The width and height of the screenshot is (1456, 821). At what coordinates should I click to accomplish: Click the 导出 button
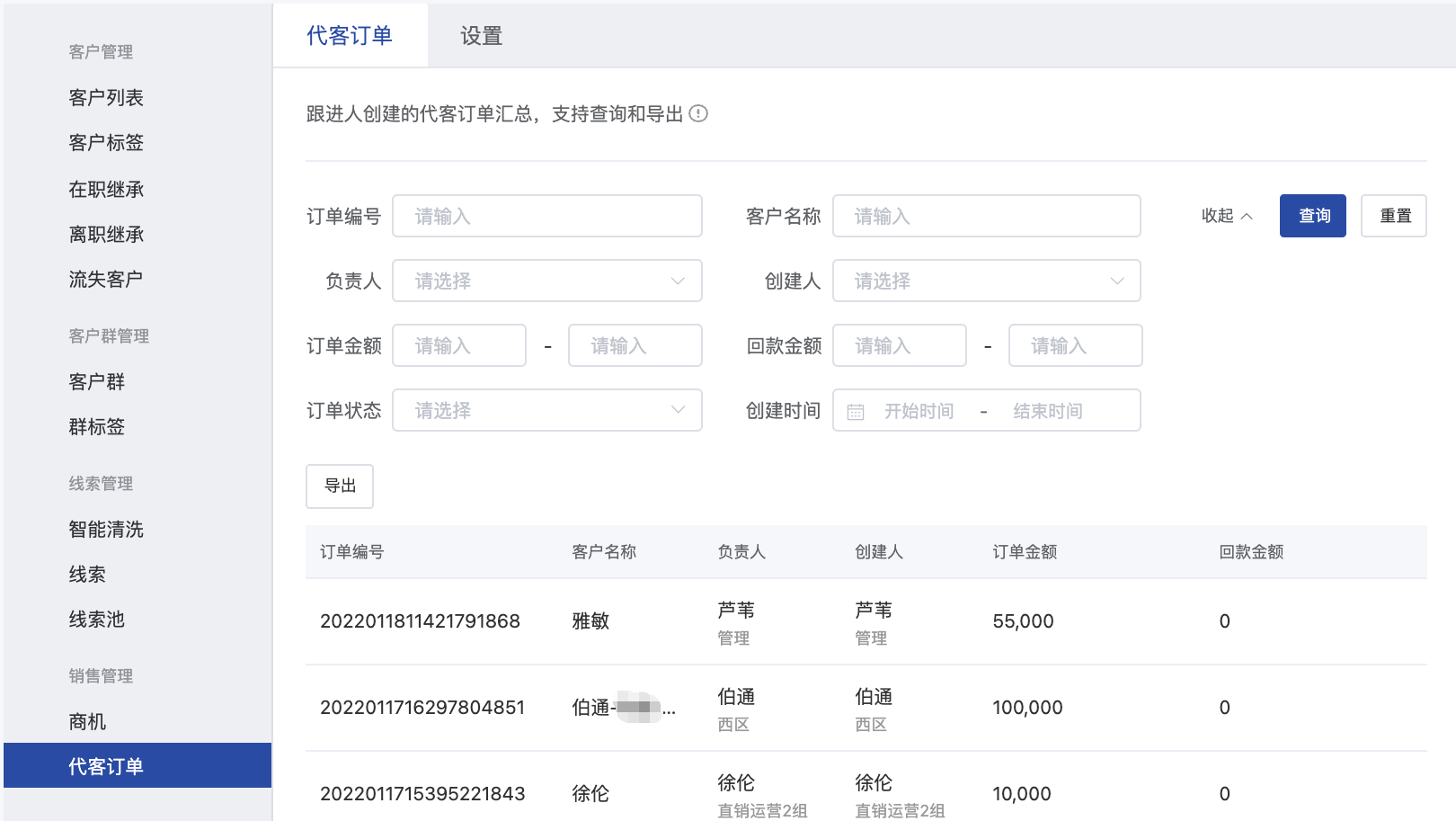pos(340,486)
